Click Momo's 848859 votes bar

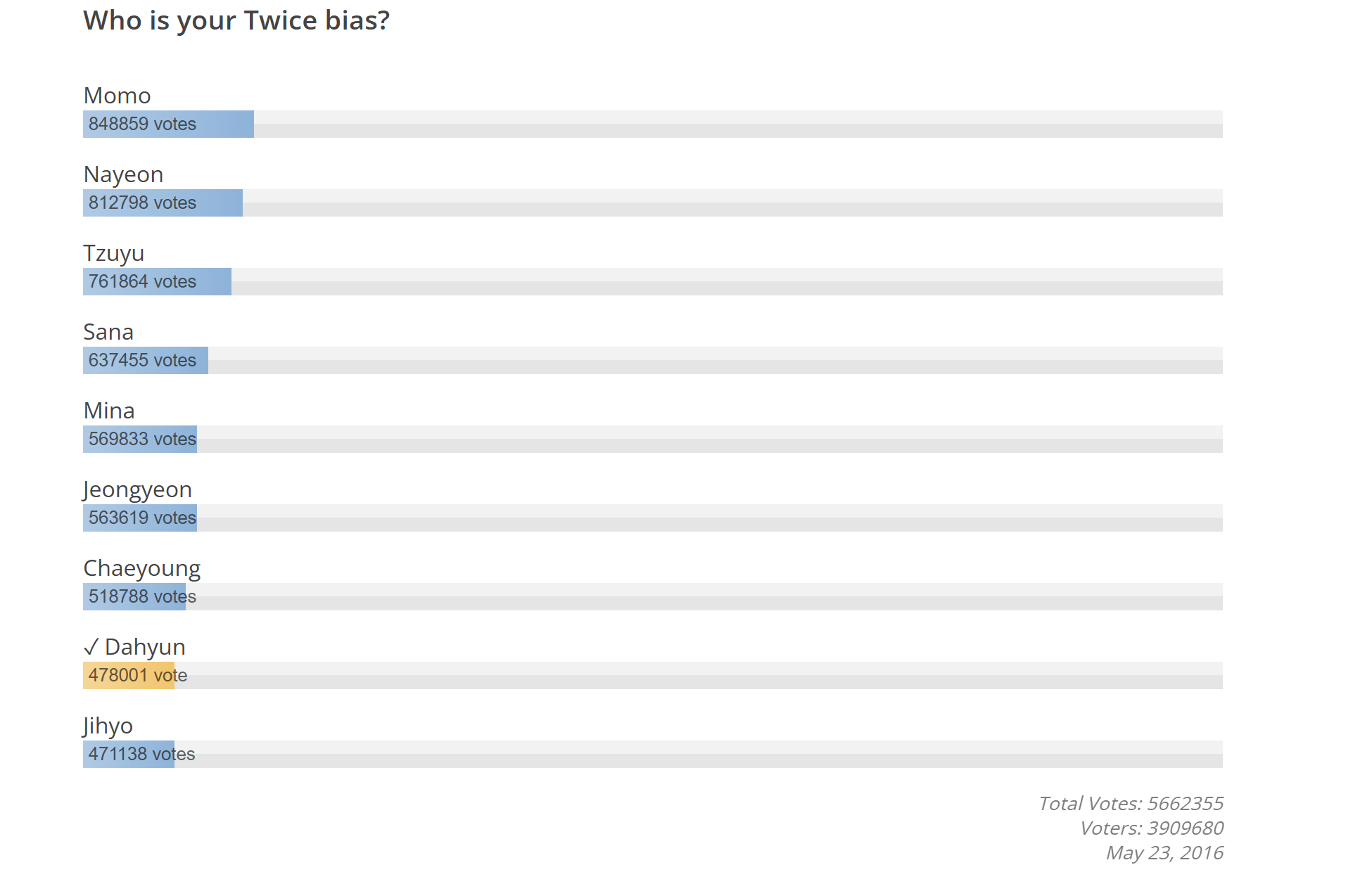(168, 124)
